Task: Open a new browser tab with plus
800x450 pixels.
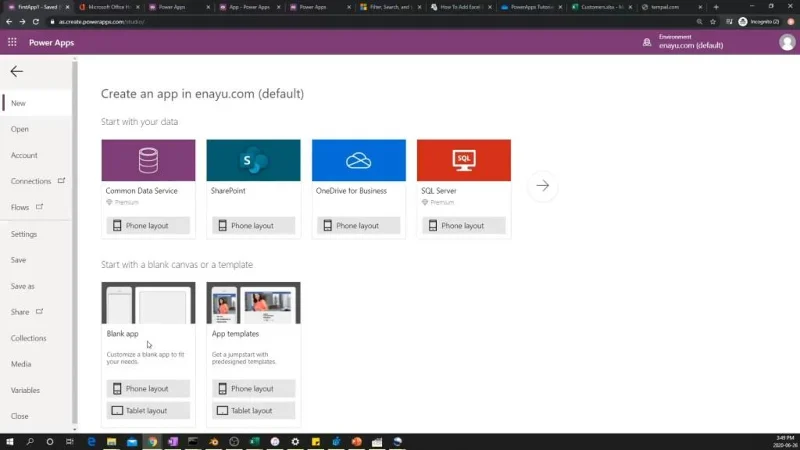Action: click(x=716, y=7)
